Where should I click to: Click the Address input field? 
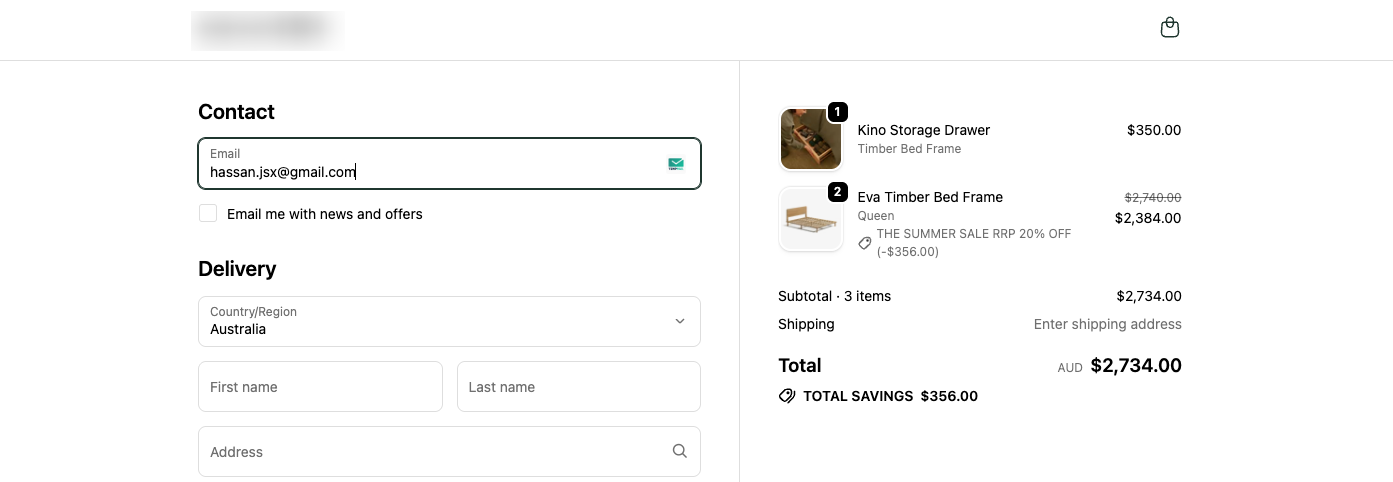[449, 451]
